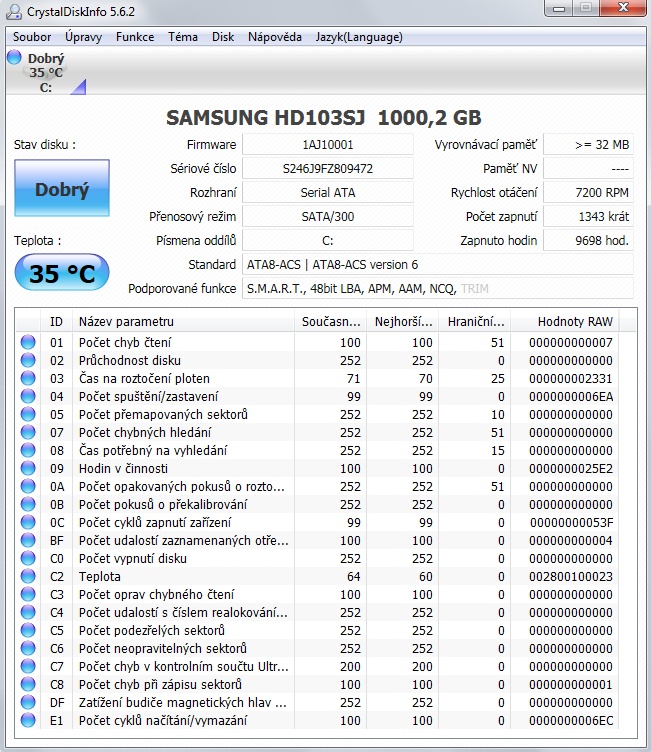Click the RAW value 000000002331

click(x=570, y=378)
